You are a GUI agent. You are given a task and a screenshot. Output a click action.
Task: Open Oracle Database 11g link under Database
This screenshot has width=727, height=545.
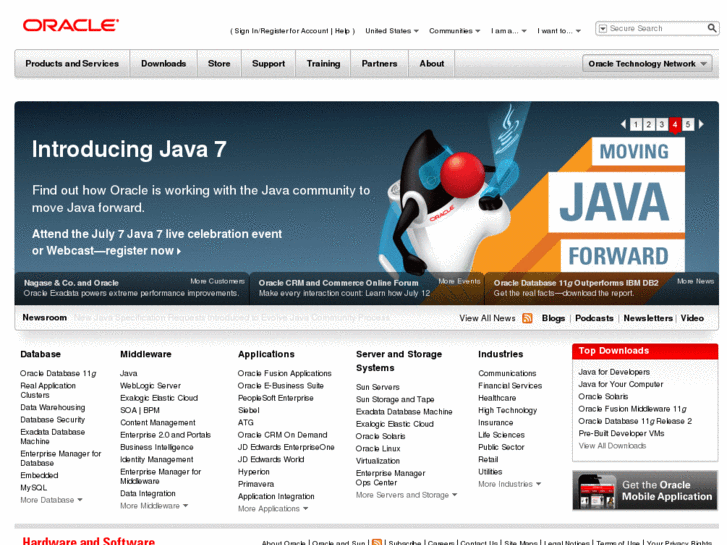(58, 373)
